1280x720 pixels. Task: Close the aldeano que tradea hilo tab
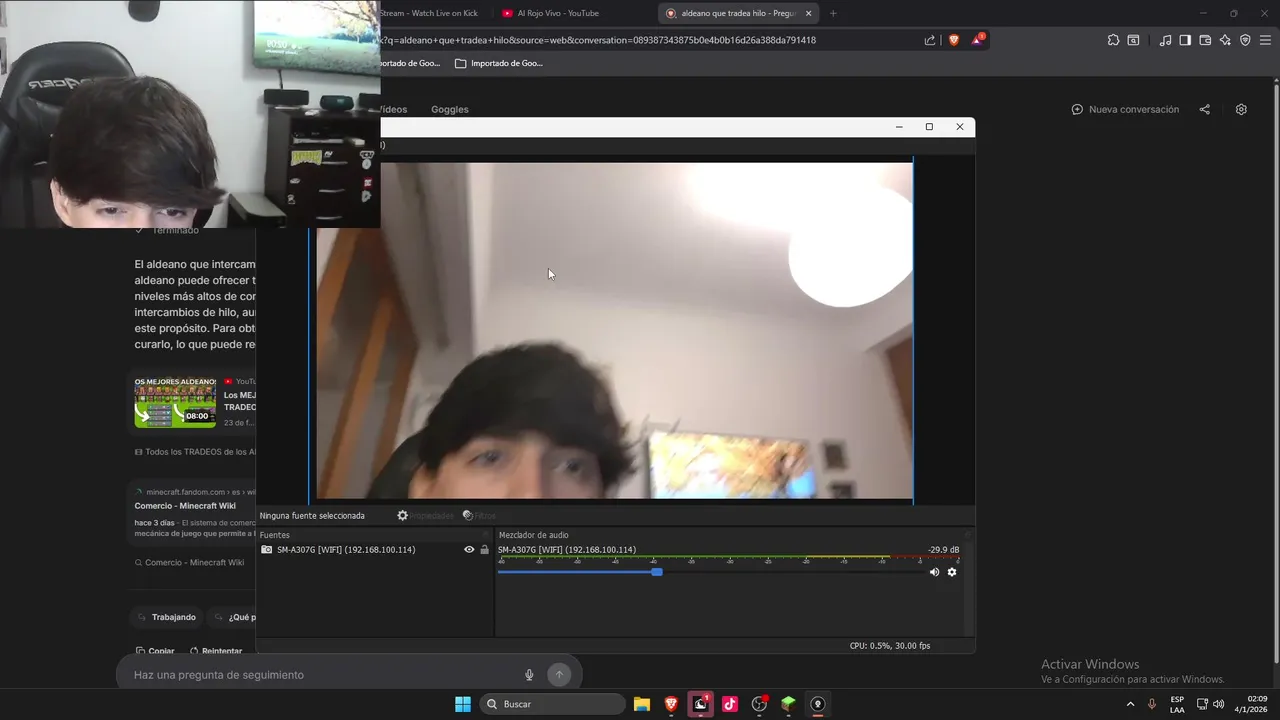click(x=809, y=13)
